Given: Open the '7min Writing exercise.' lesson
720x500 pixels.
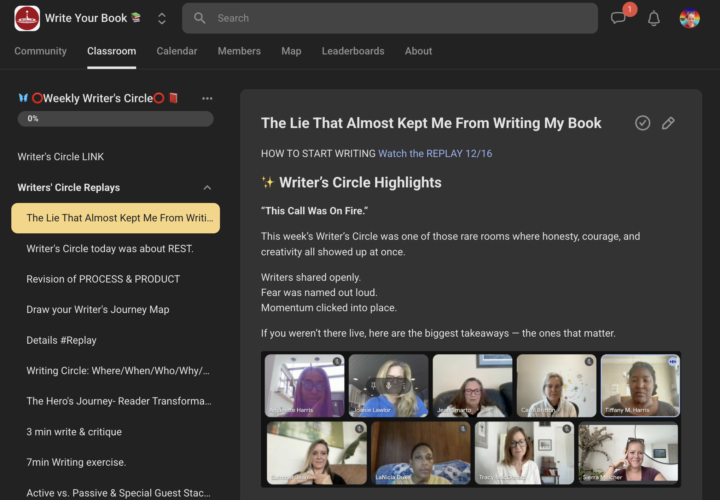Looking at the screenshot, I should click(x=76, y=462).
